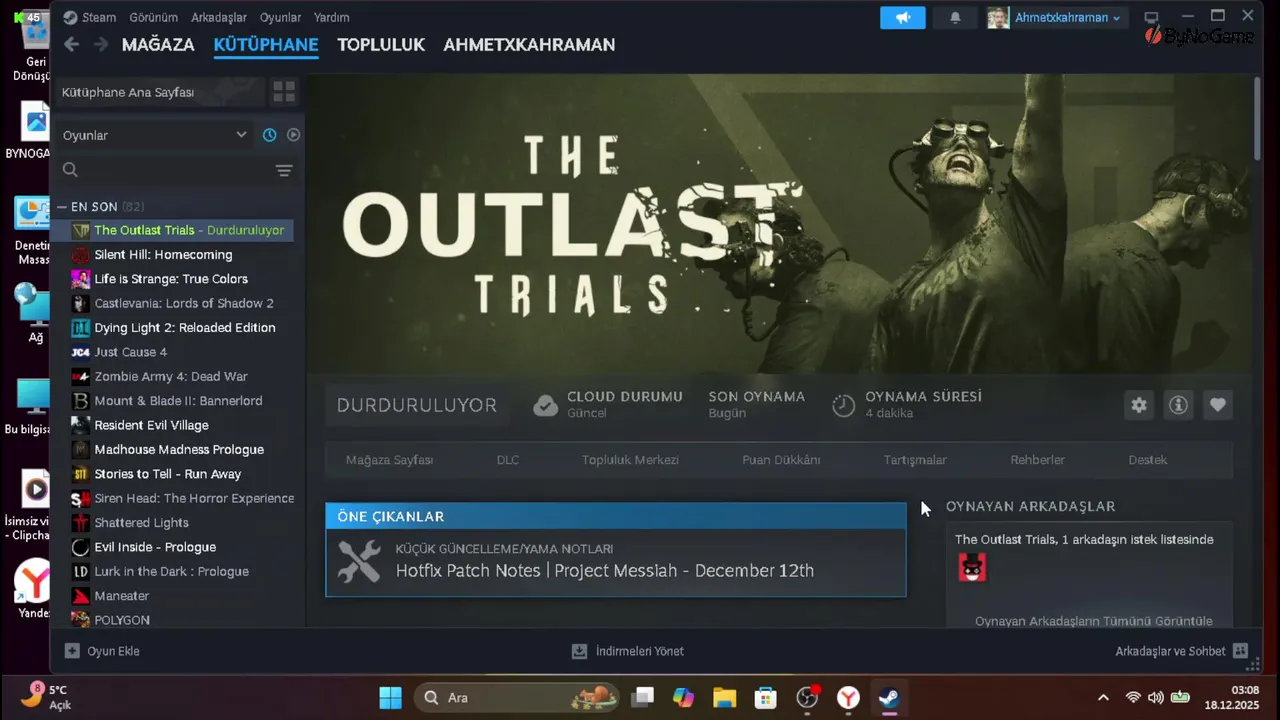
Task: Open Ahmetxkahraman account dropdown
Action: (x=1067, y=18)
